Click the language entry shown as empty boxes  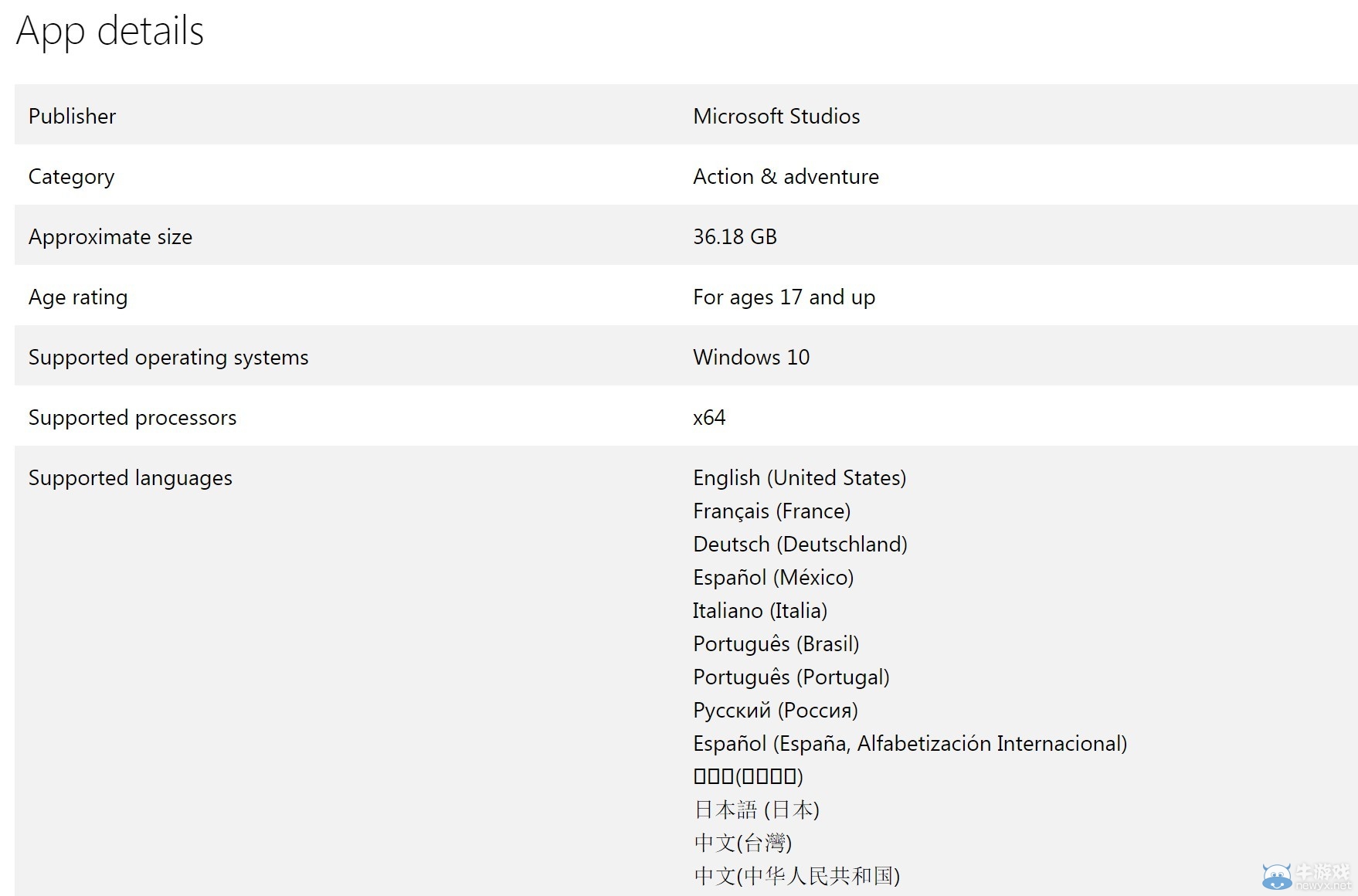point(749,777)
